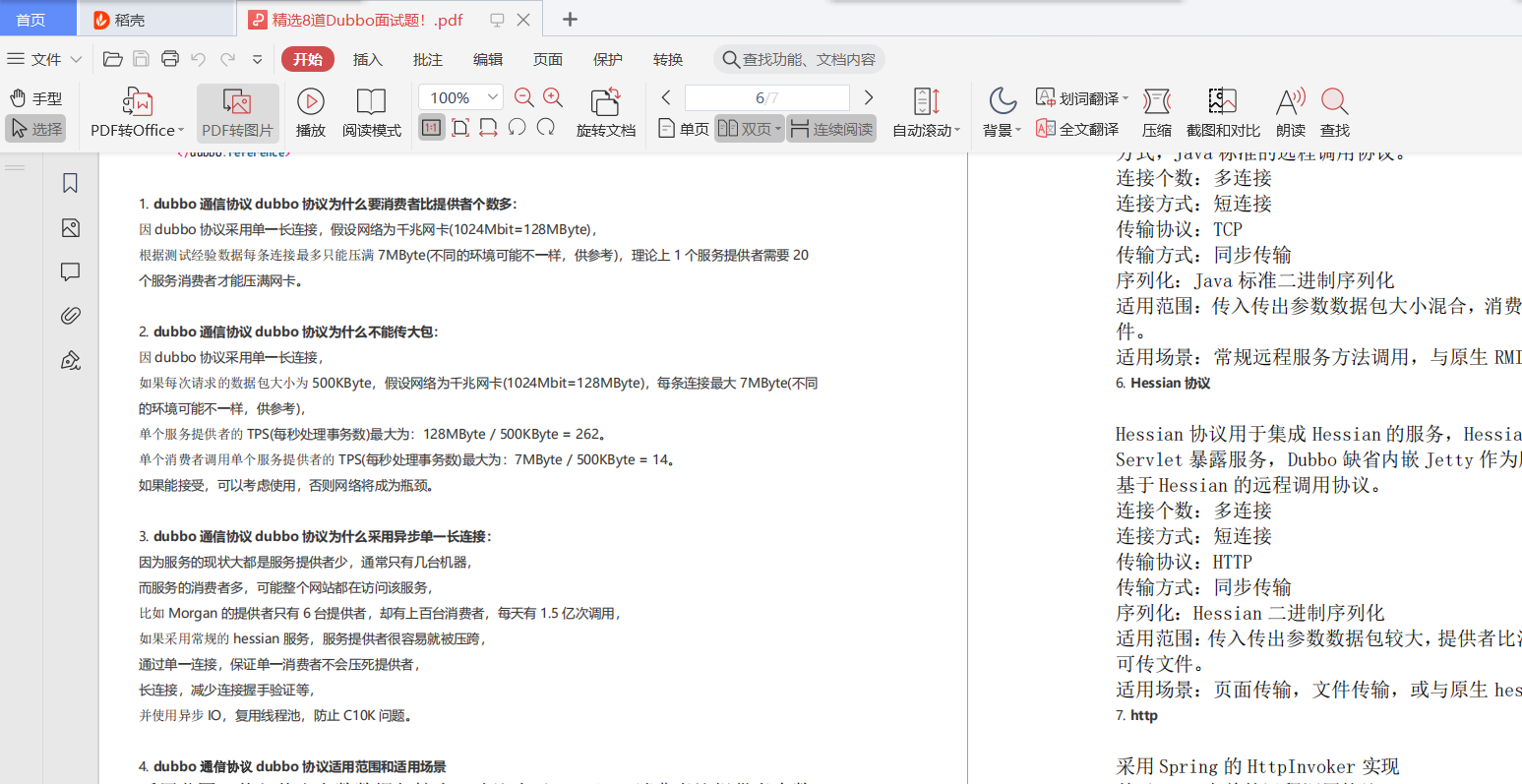Image resolution: width=1522 pixels, height=784 pixels.
Task: Open the comments sidebar panel
Action: tap(70, 272)
